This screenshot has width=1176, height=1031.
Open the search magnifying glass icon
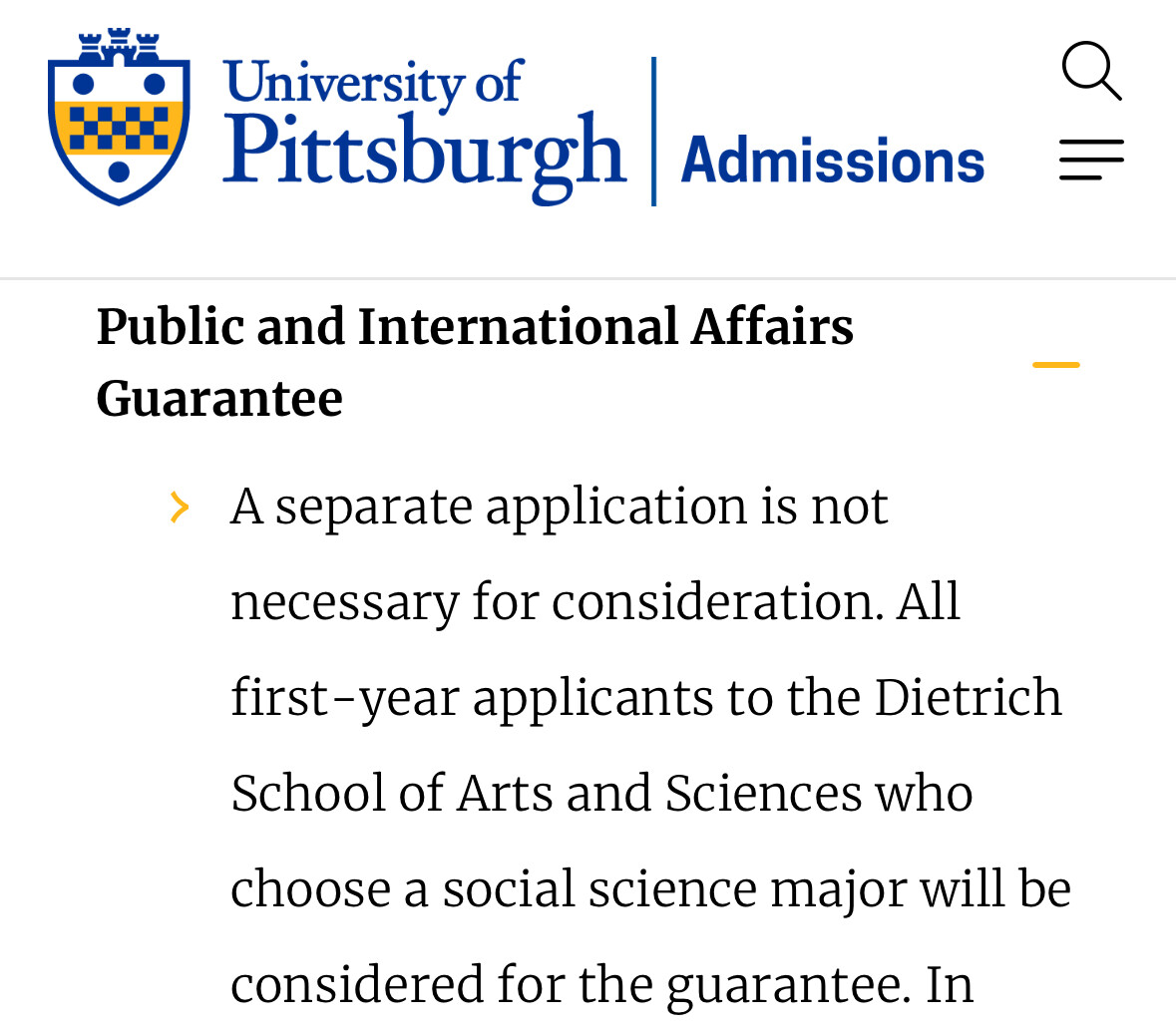[1091, 71]
